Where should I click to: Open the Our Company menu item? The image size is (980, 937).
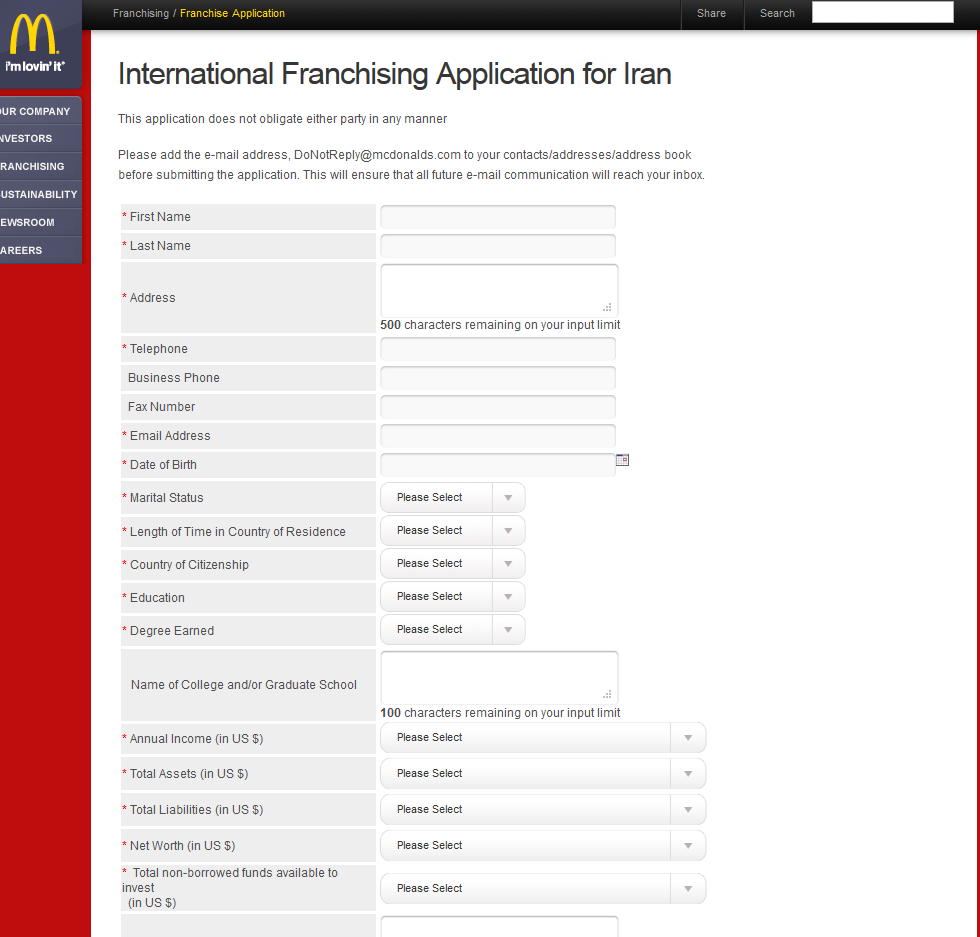pos(41,111)
